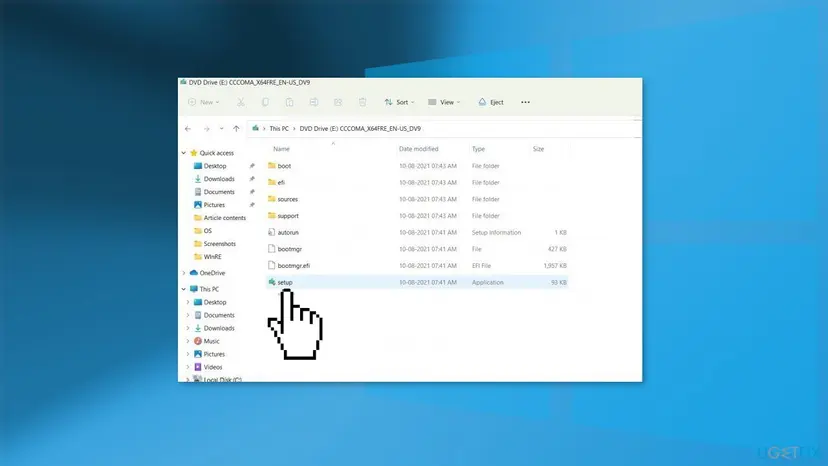Eject the DVD drive
This screenshot has width=828, height=466.
click(x=491, y=102)
